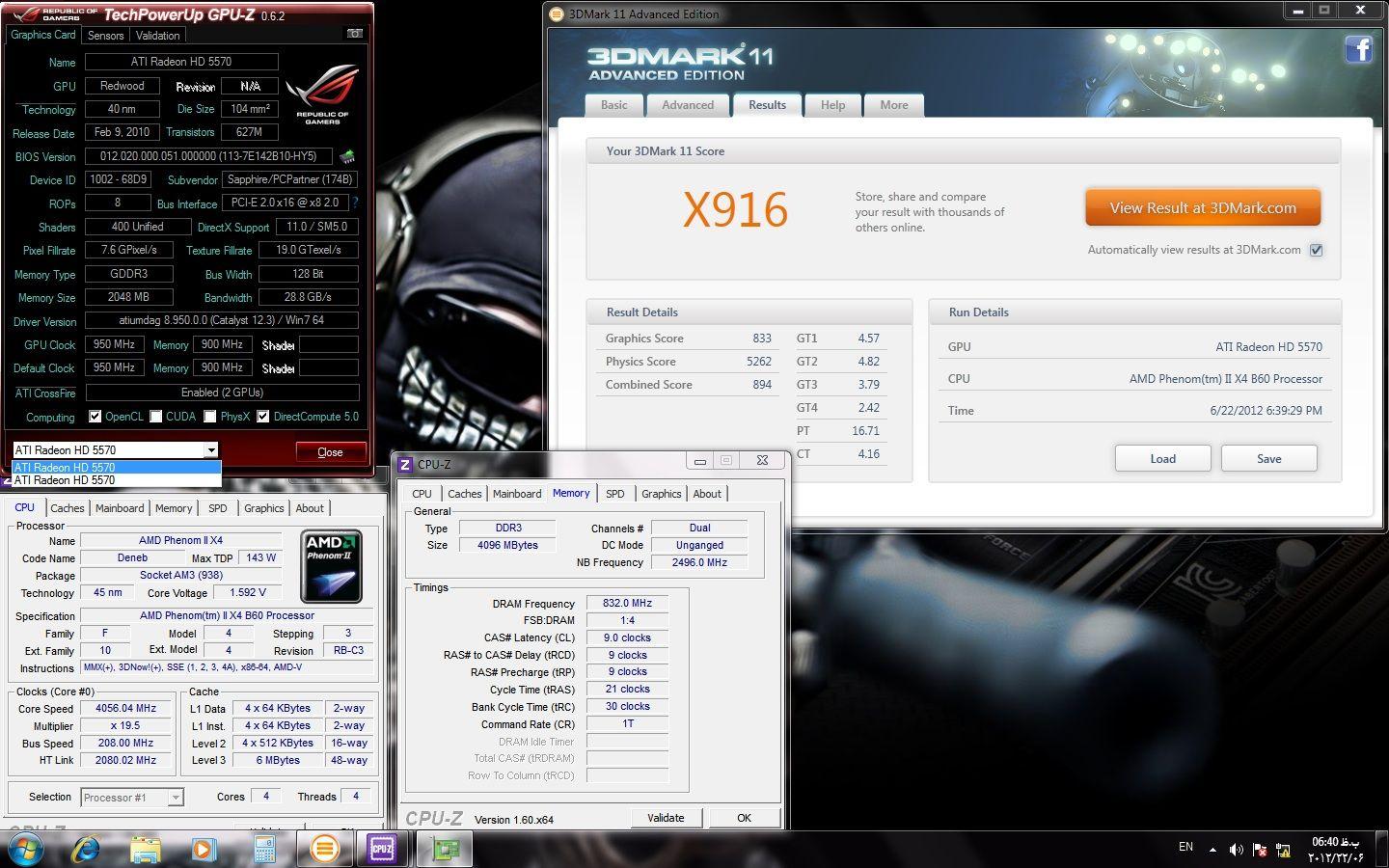
Task: Click the CPU-Z window title icon
Action: 406,464
